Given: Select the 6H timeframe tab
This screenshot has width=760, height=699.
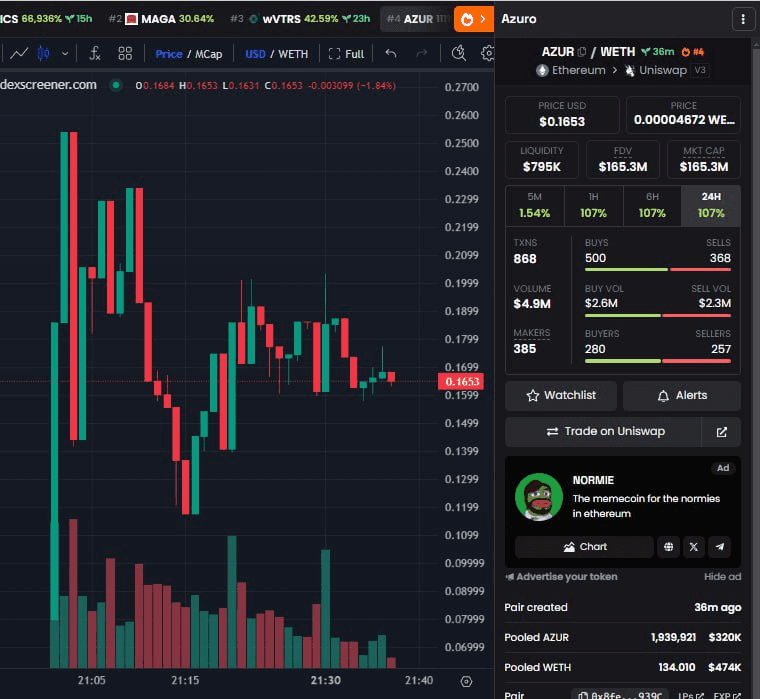Looking at the screenshot, I should (x=652, y=206).
